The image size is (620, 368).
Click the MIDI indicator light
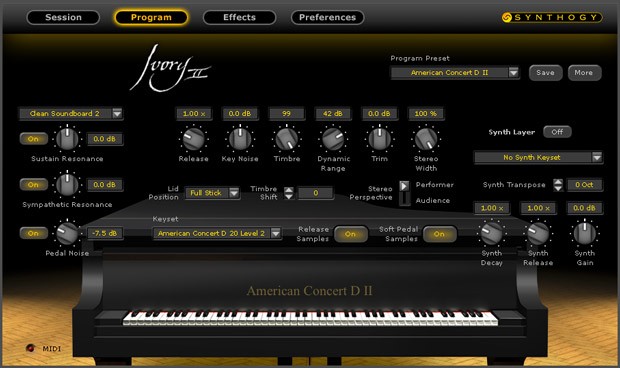pyautogui.click(x=30, y=348)
